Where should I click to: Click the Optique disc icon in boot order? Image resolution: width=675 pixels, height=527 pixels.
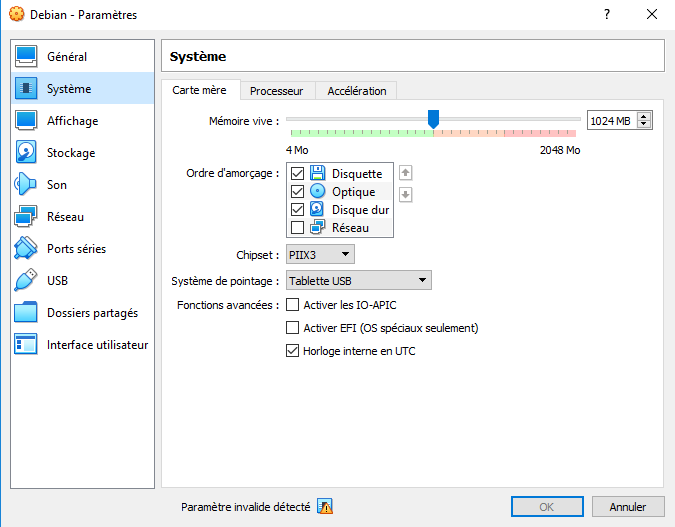tap(318, 191)
